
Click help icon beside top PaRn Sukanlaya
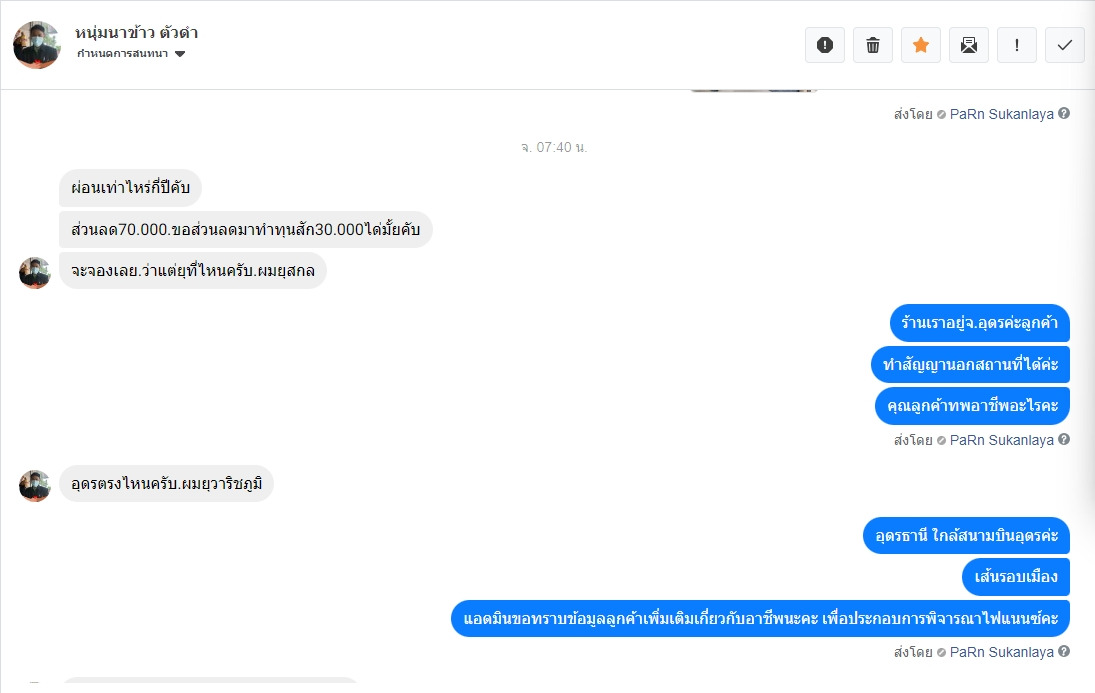[1064, 113]
